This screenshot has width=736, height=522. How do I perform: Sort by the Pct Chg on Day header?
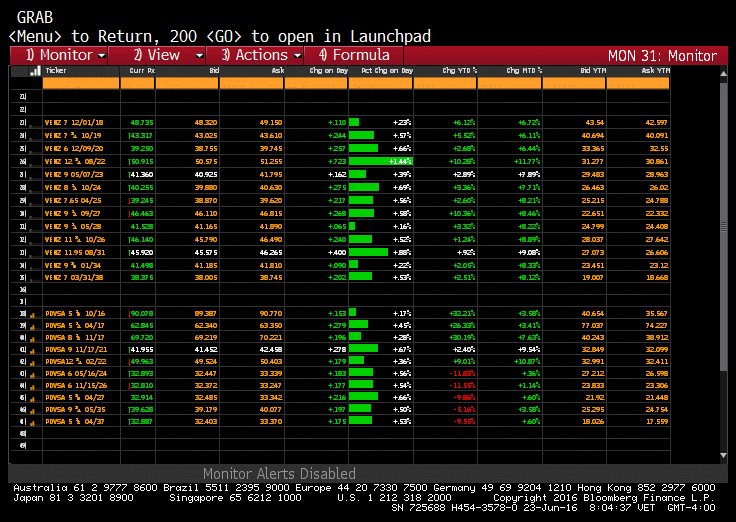pyautogui.click(x=387, y=71)
